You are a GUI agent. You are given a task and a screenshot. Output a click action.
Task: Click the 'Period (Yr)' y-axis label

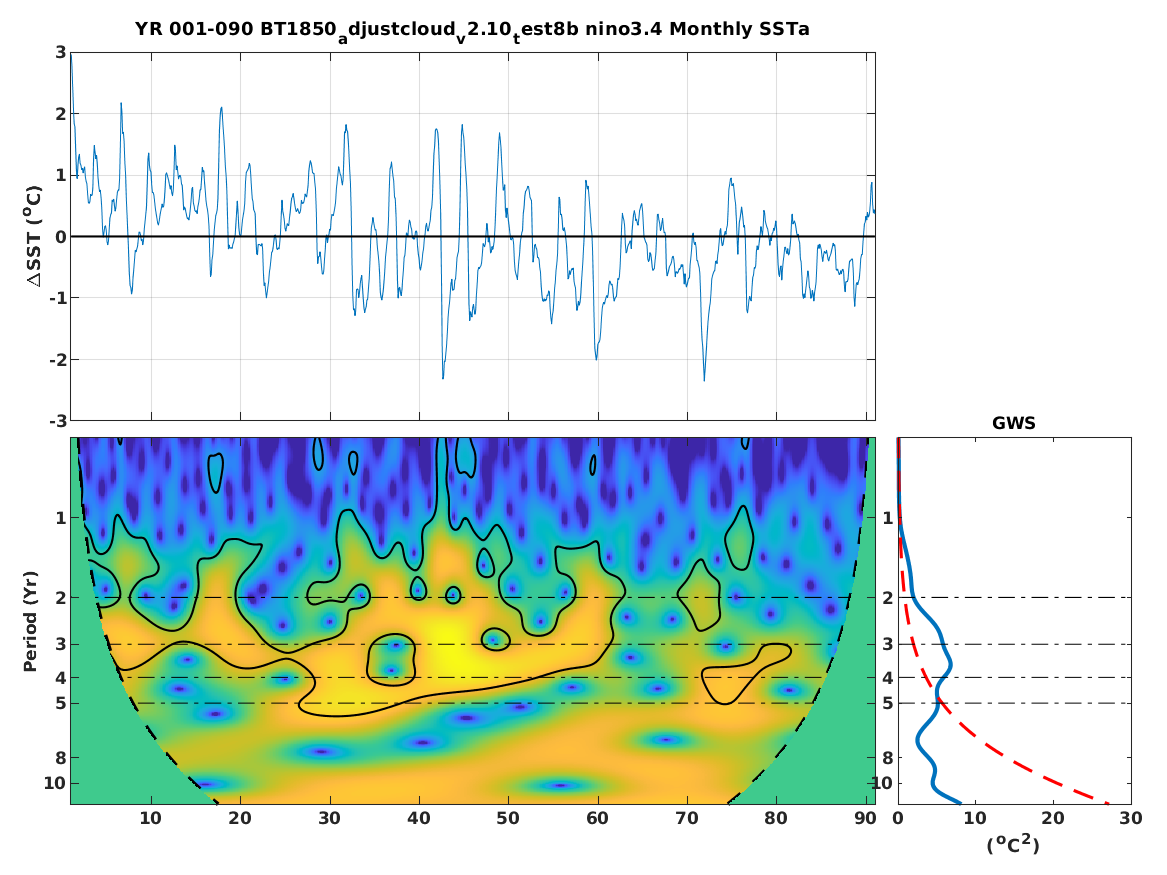coord(30,621)
